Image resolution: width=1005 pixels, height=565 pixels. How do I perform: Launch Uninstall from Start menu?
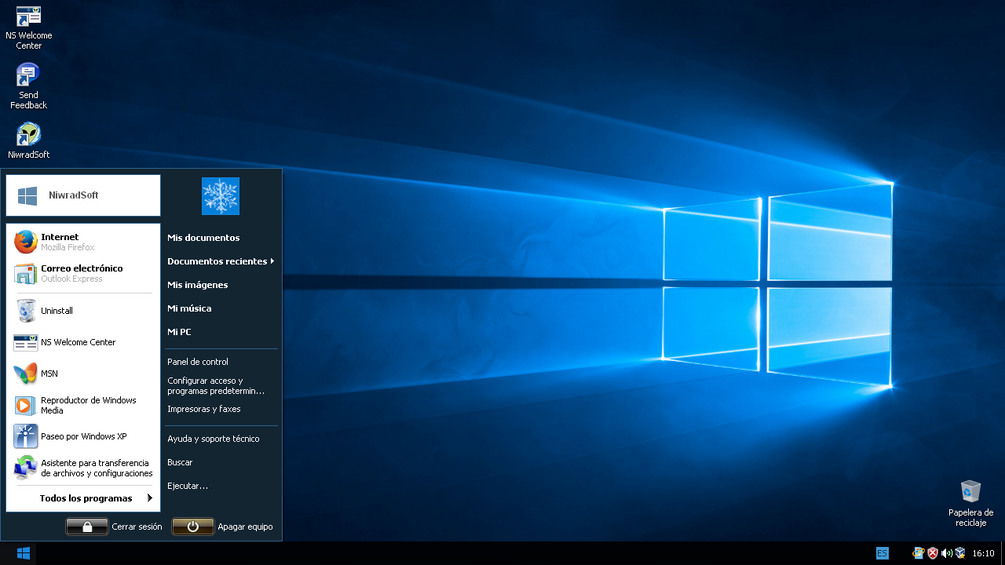point(82,311)
